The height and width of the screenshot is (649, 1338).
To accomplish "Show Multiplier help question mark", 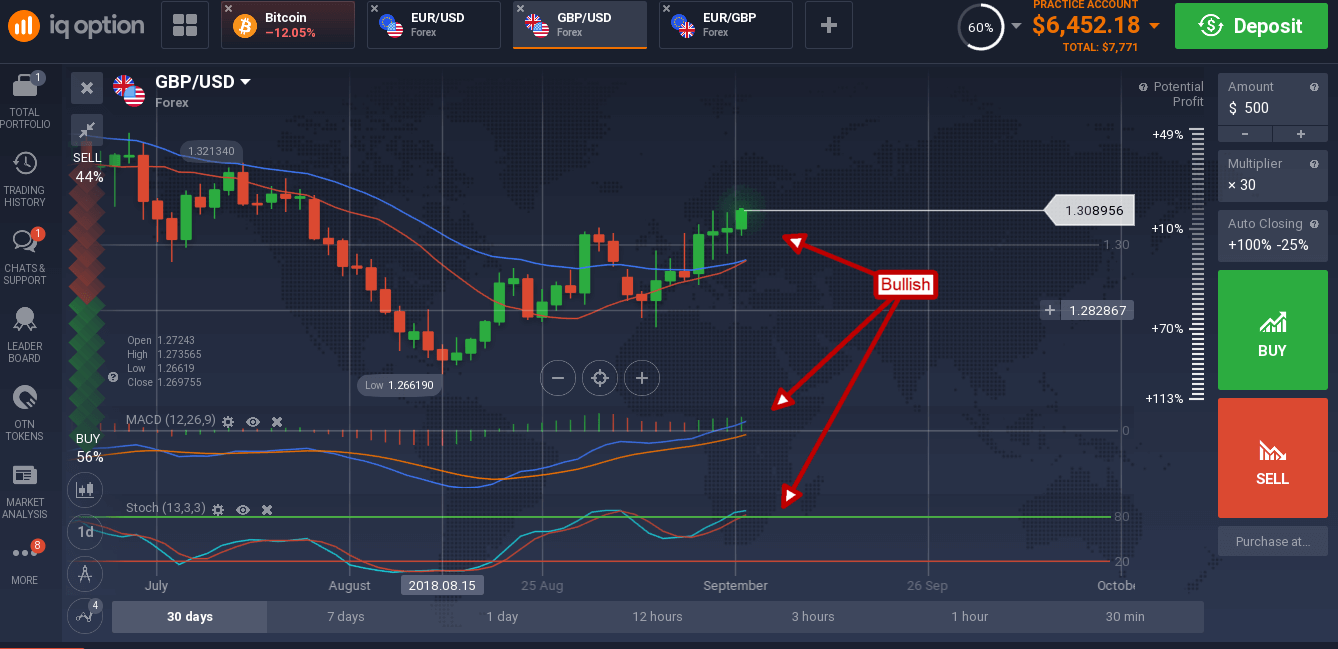I will pos(1314,164).
